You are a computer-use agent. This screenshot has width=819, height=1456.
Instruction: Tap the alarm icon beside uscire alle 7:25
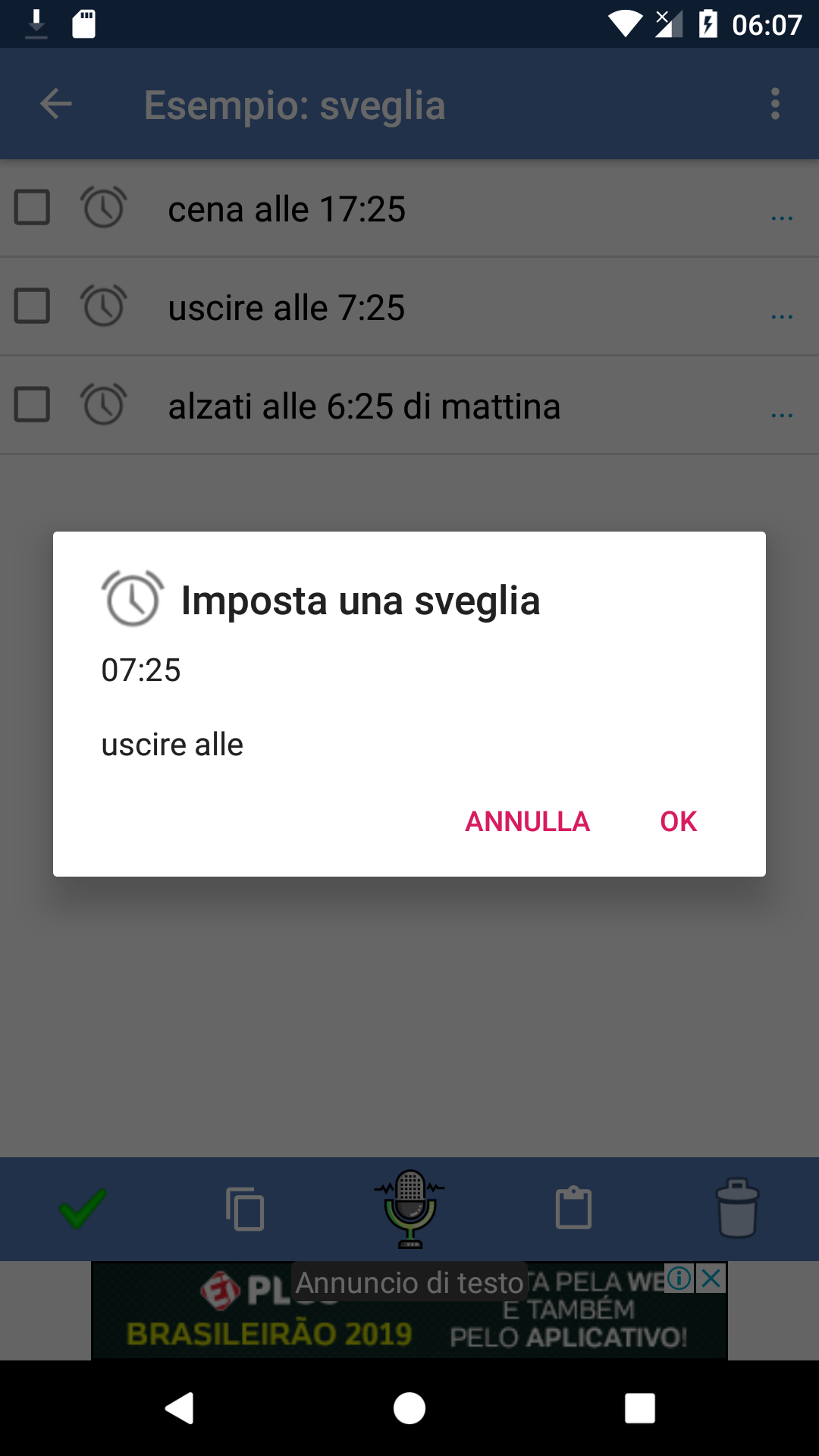coord(103,306)
